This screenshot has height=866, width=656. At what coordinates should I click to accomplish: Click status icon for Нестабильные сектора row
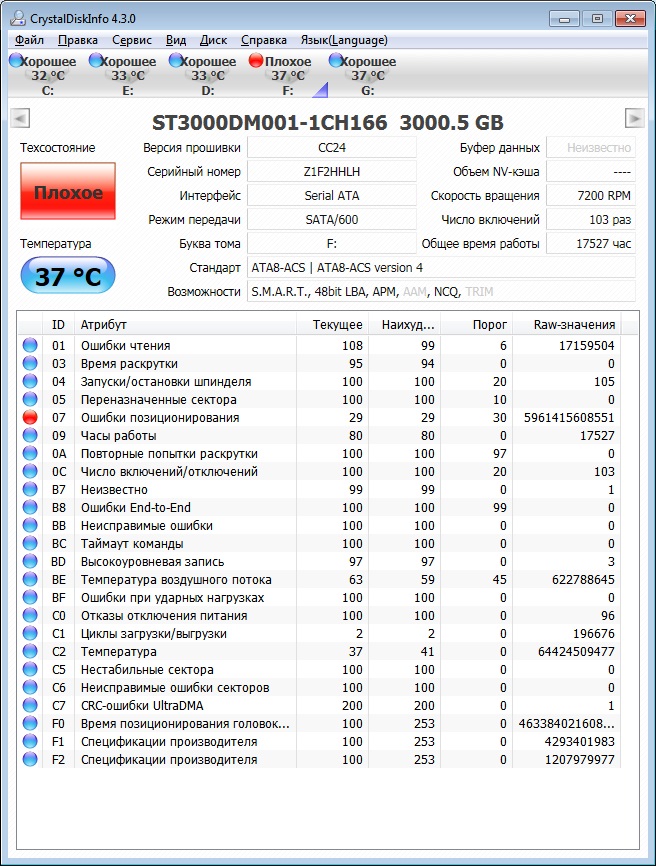click(x=30, y=669)
